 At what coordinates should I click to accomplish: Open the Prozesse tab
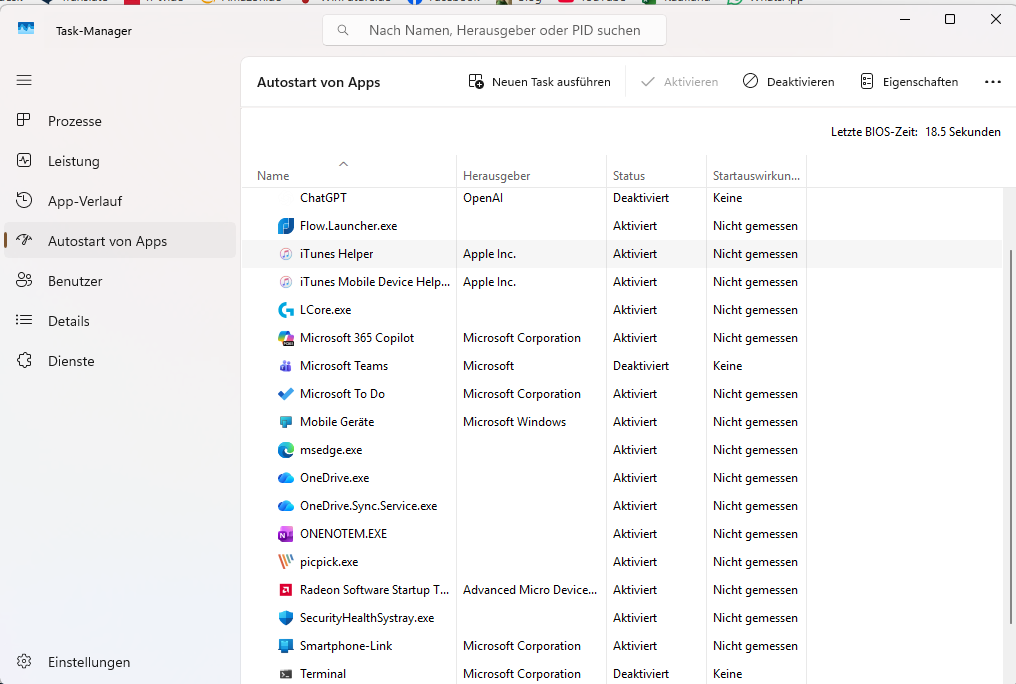click(x=75, y=121)
